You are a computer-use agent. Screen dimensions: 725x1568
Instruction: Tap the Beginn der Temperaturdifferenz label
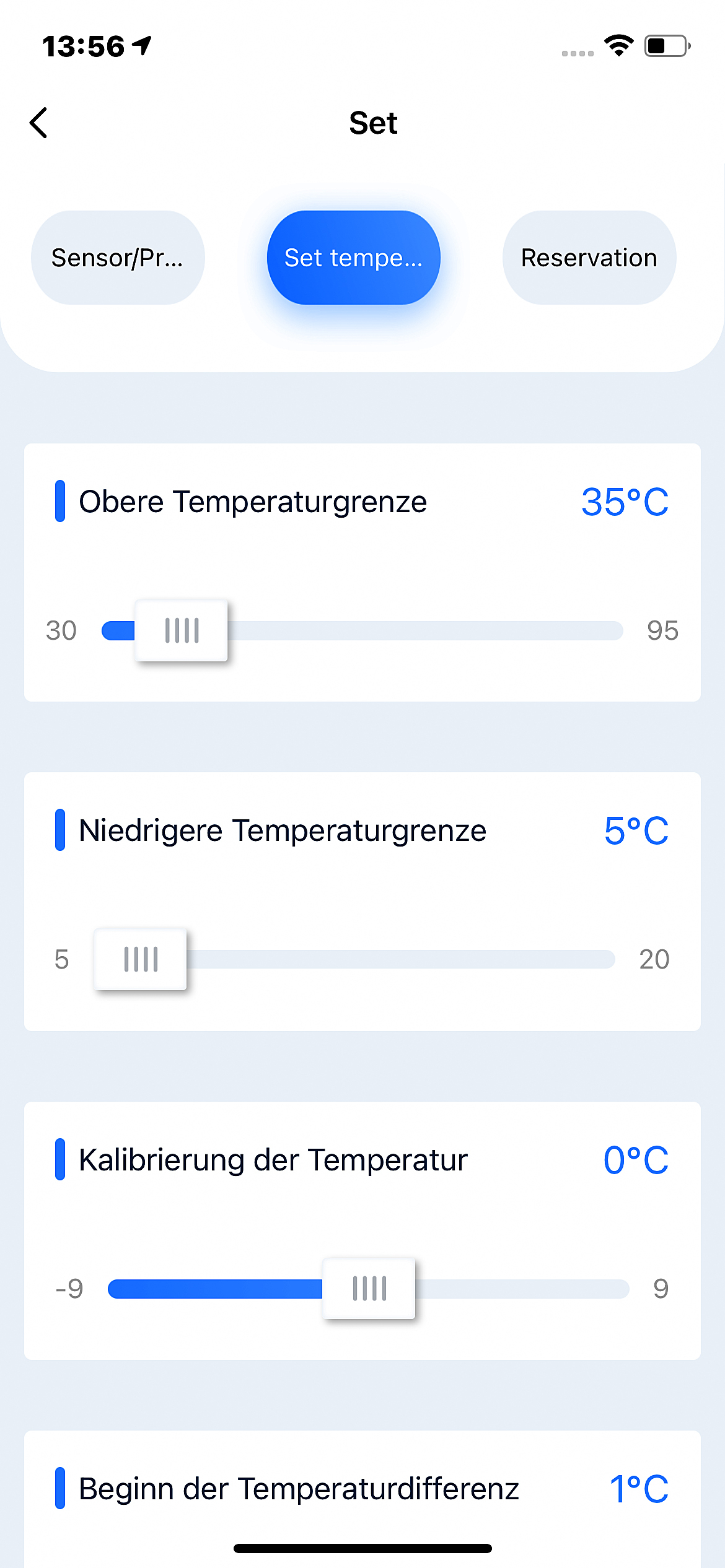pos(299,1489)
